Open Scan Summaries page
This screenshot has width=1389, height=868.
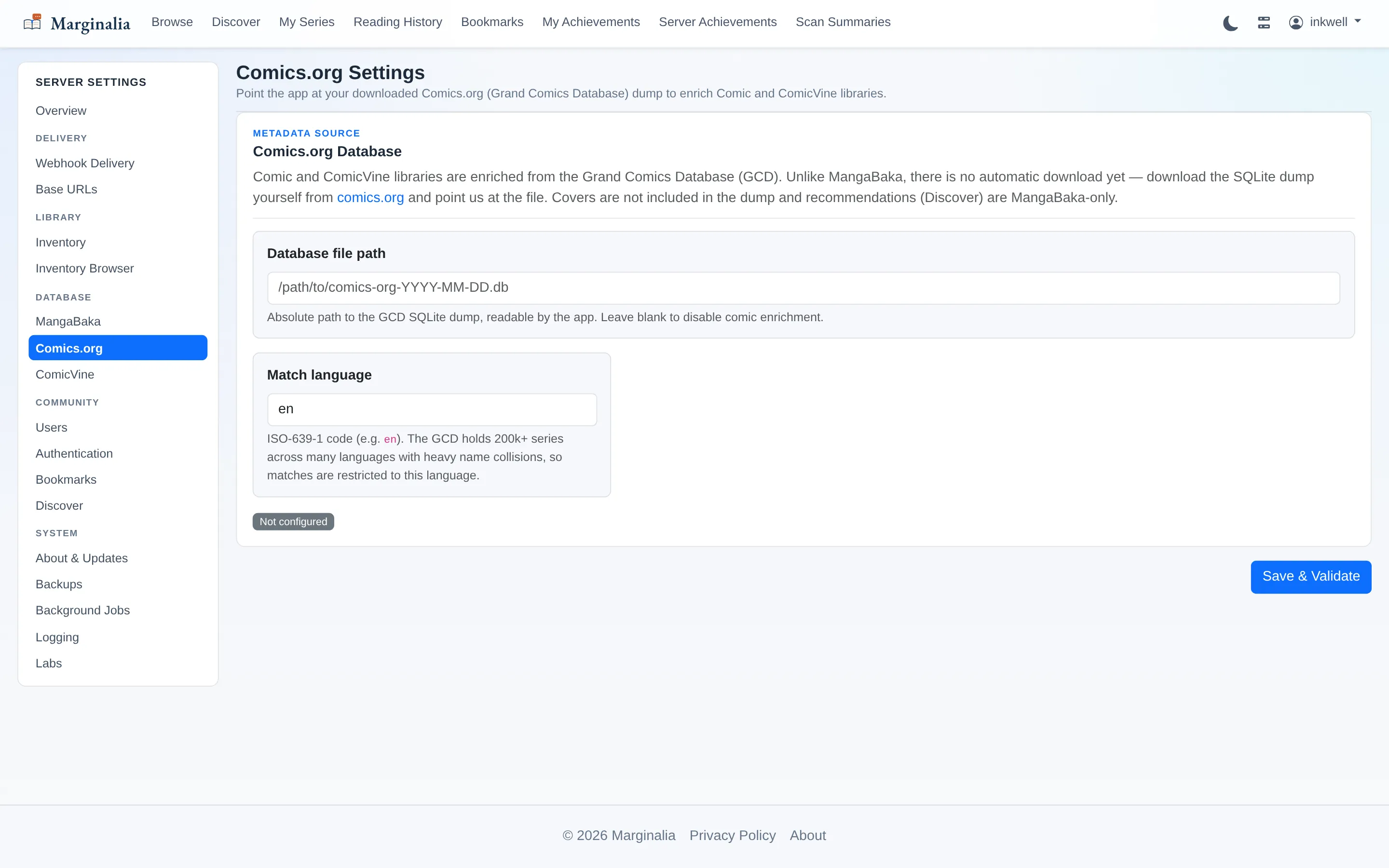pos(843,22)
